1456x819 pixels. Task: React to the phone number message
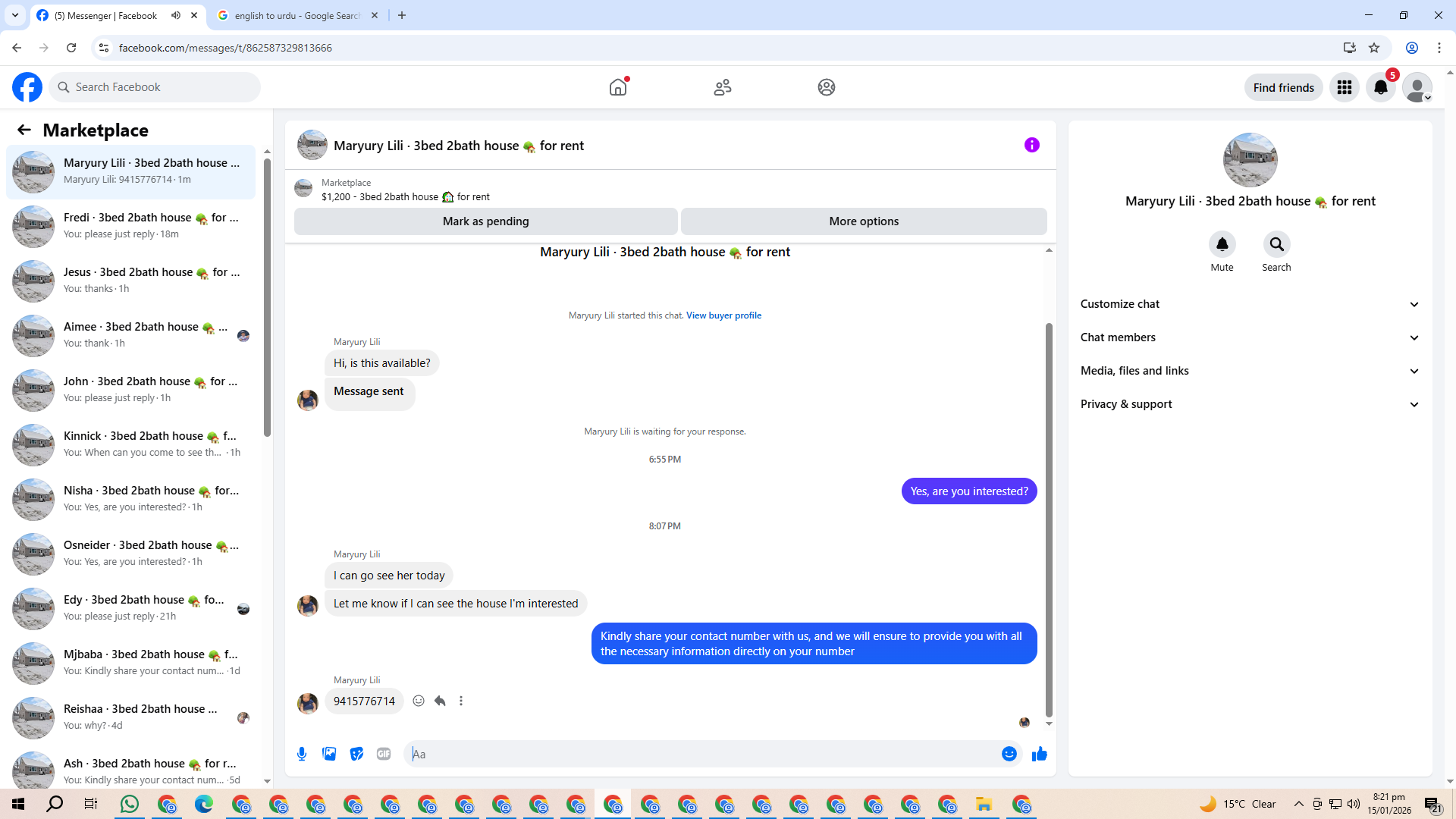coord(419,701)
